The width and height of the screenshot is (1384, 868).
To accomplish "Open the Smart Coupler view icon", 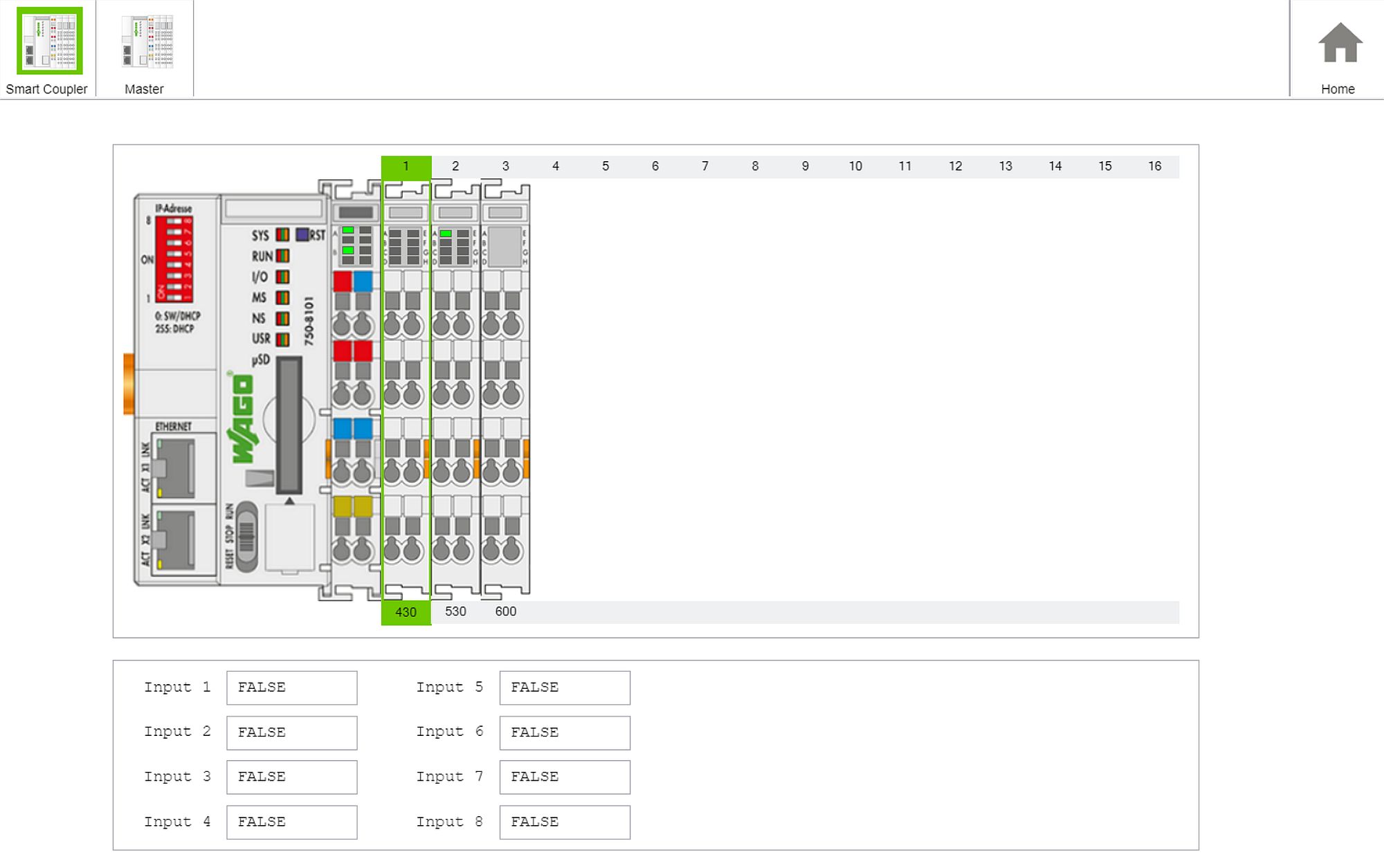I will (x=49, y=40).
